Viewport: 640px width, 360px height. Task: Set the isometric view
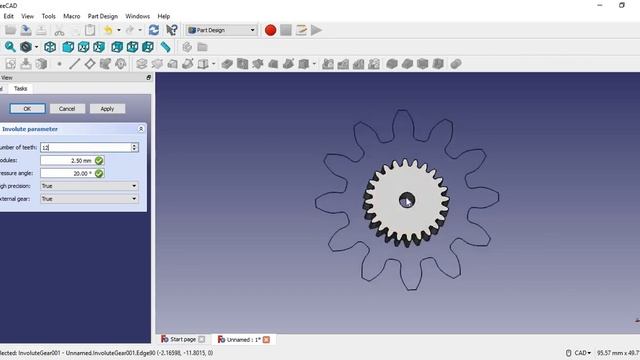[x=50, y=47]
